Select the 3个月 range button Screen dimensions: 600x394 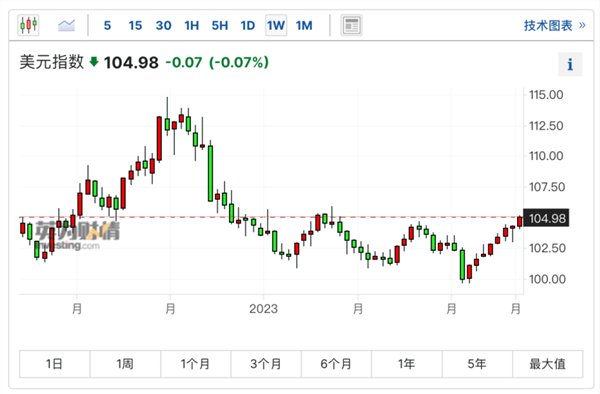266,364
